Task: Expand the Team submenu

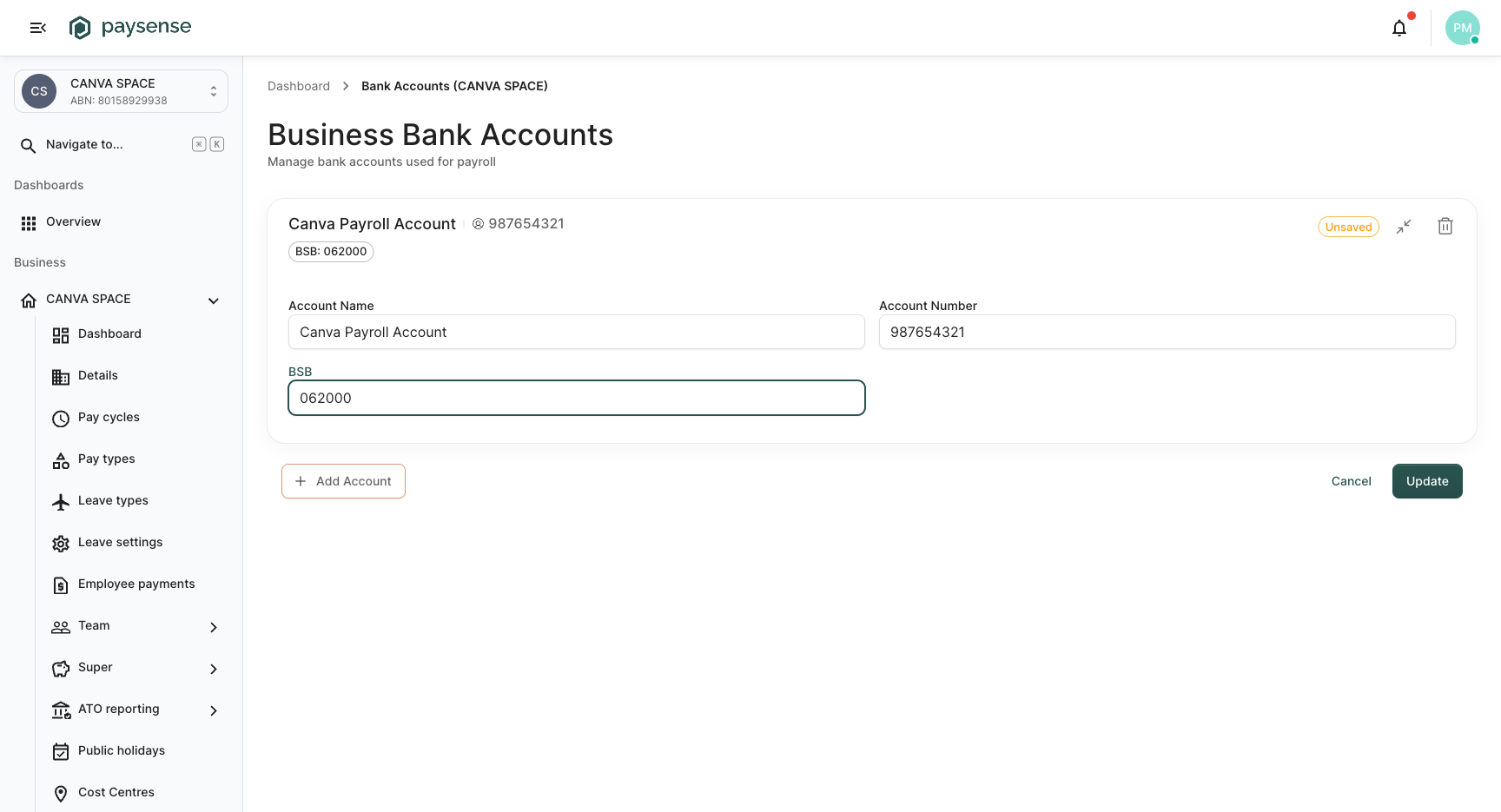Action: [214, 627]
